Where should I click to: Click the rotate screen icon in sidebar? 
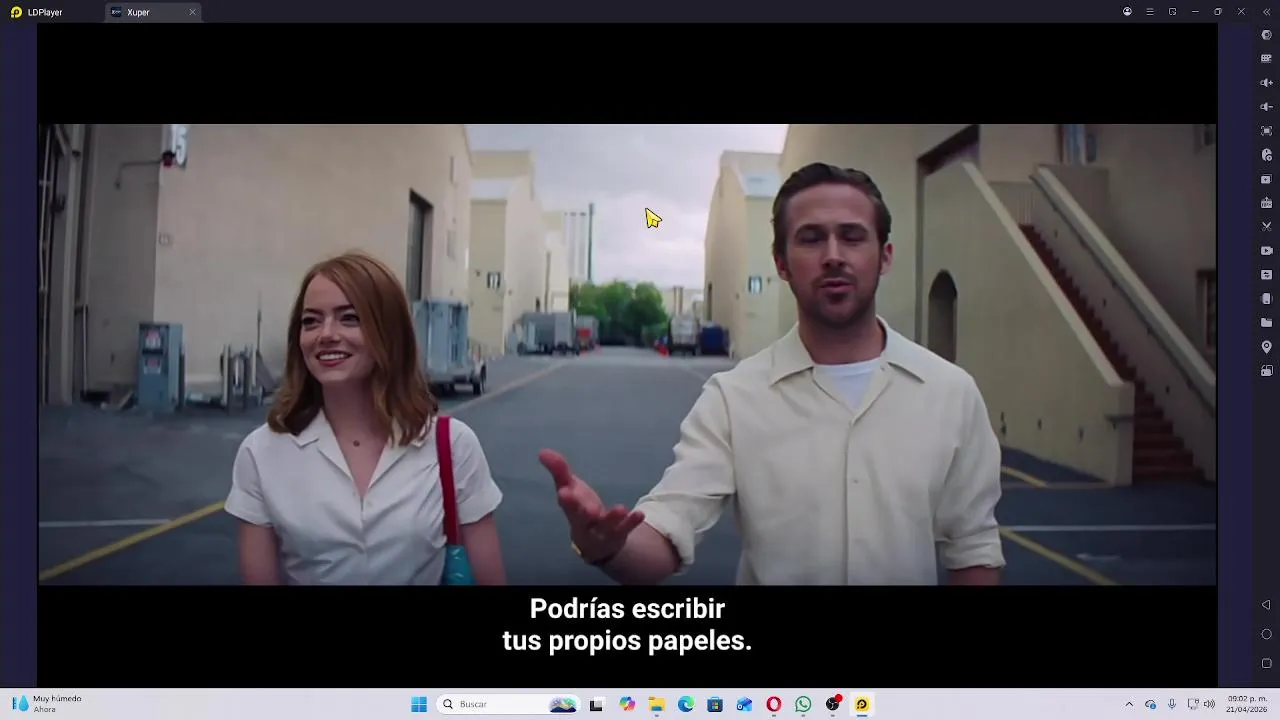tap(1266, 371)
